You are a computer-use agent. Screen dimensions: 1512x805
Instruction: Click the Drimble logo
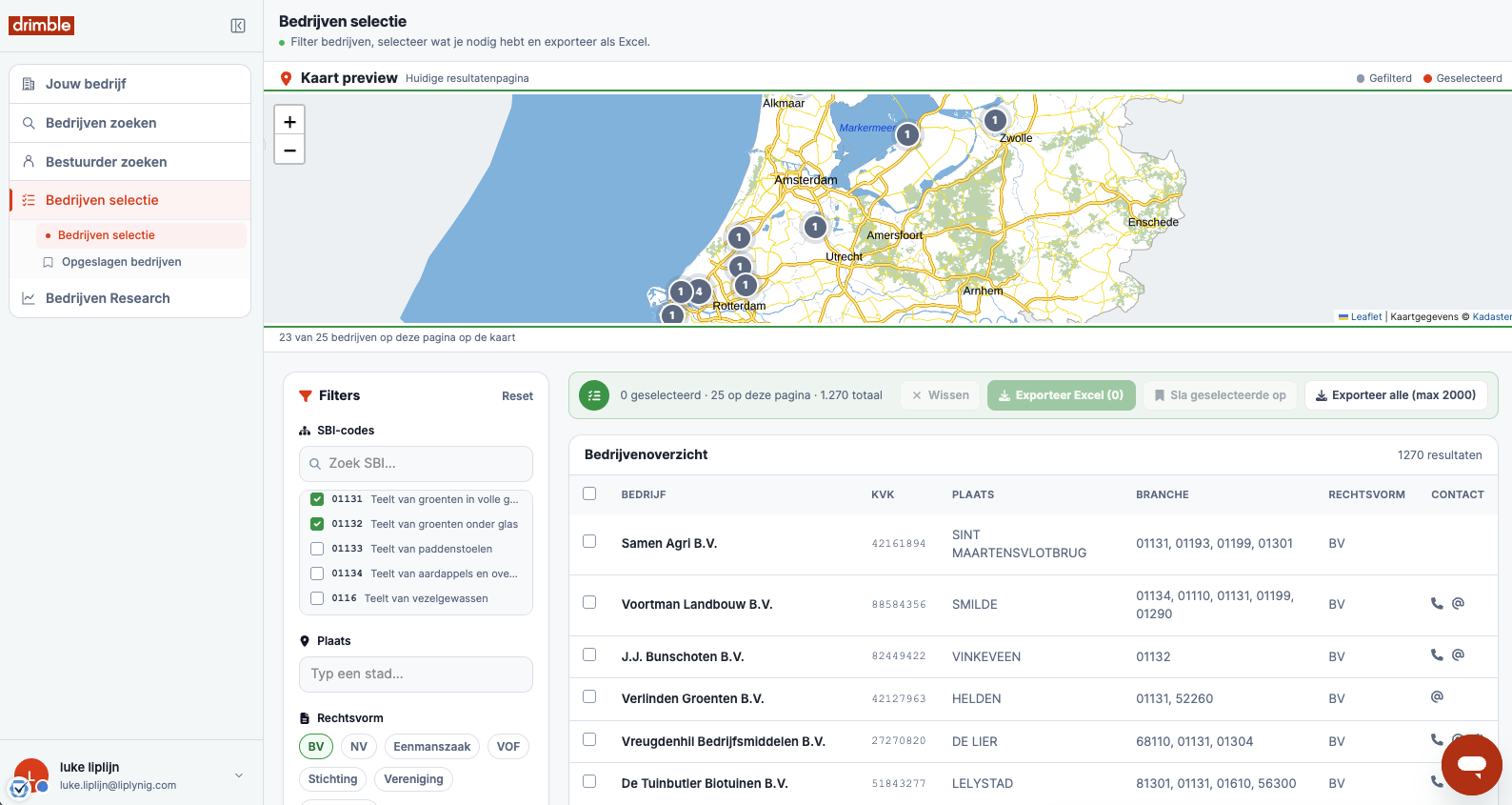coord(42,25)
